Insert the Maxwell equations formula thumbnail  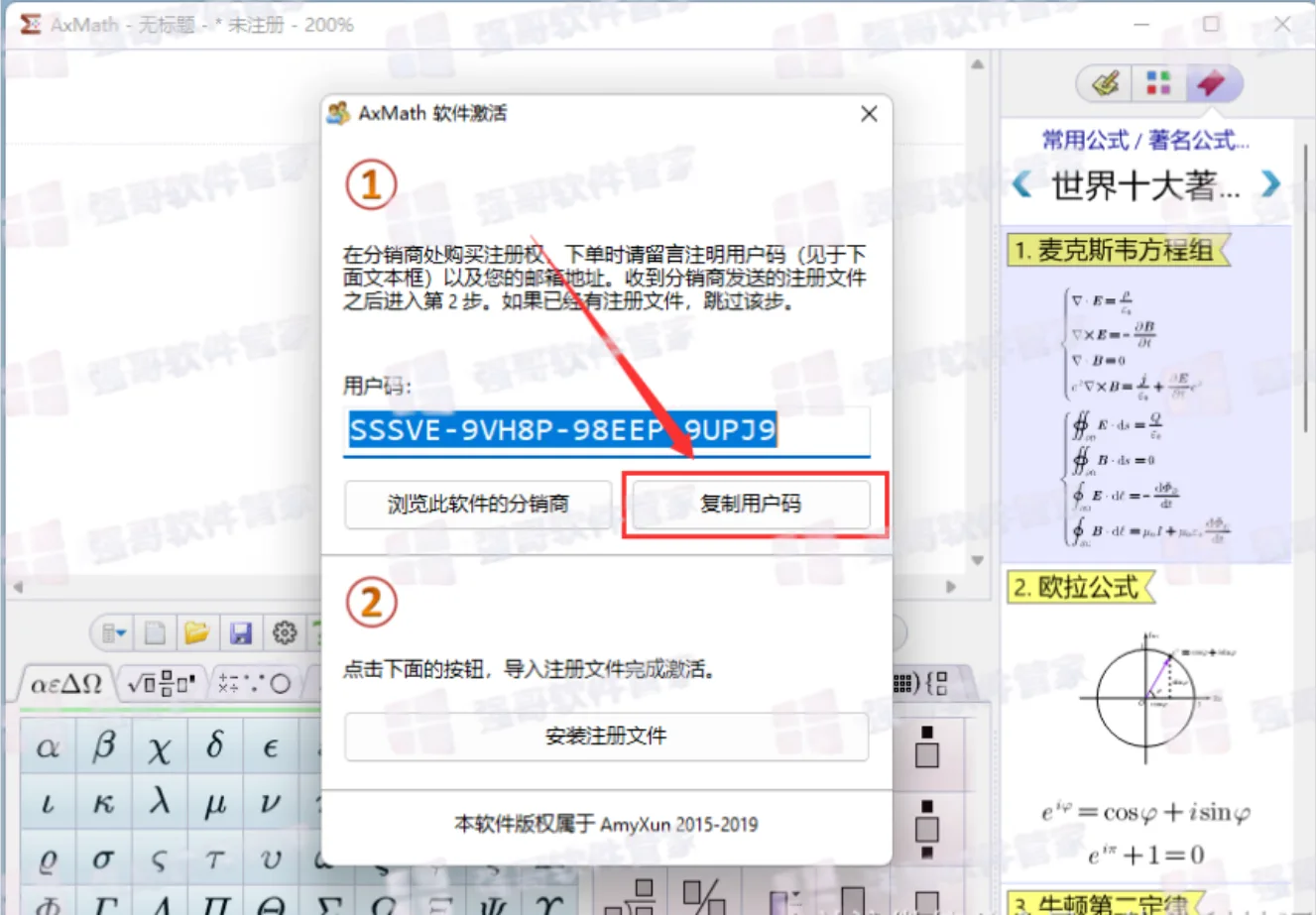[x=1145, y=414]
